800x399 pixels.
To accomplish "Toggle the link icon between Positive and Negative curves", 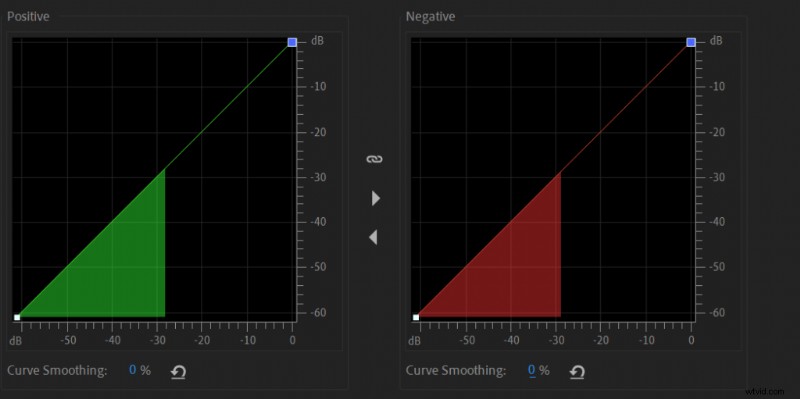I will click(x=374, y=159).
